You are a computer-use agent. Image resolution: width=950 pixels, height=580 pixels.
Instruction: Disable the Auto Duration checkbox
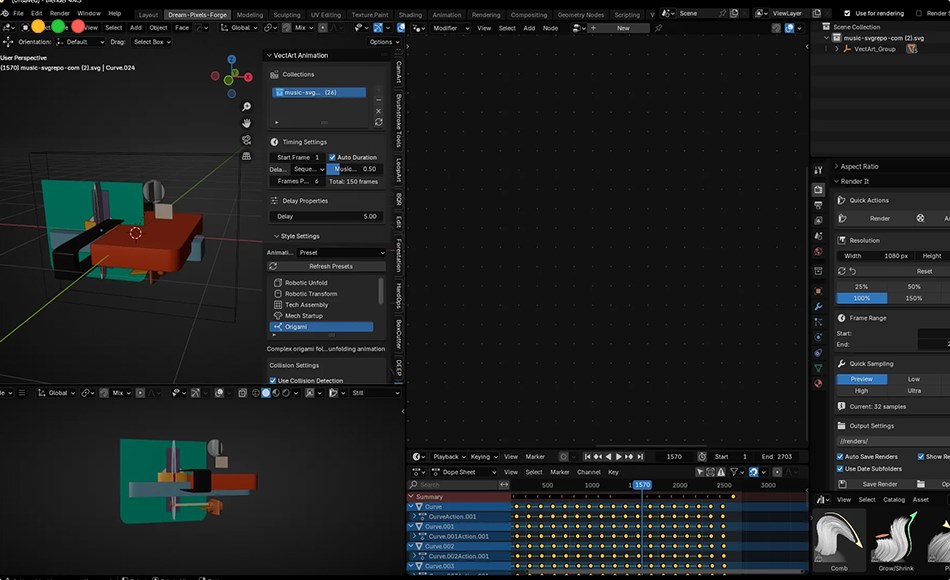[x=331, y=157]
